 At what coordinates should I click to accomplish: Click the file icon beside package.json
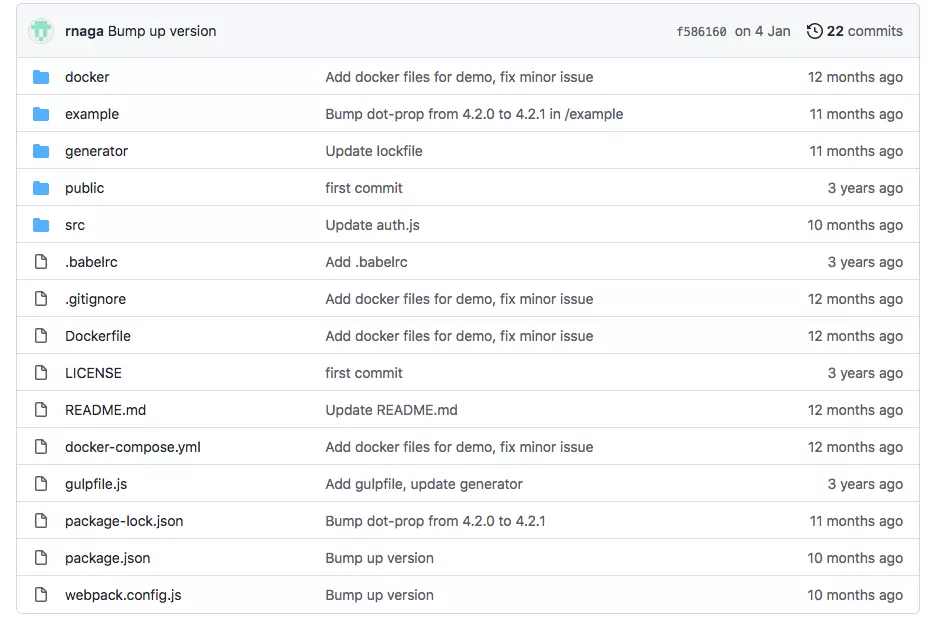pos(41,558)
